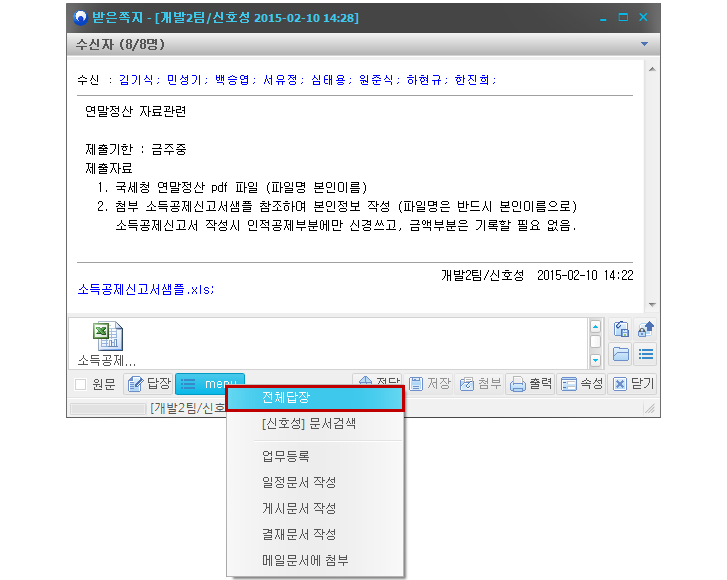This screenshot has width=727, height=580.
Task: Choose 결재문서 작성 menu entry
Action: [315, 534]
